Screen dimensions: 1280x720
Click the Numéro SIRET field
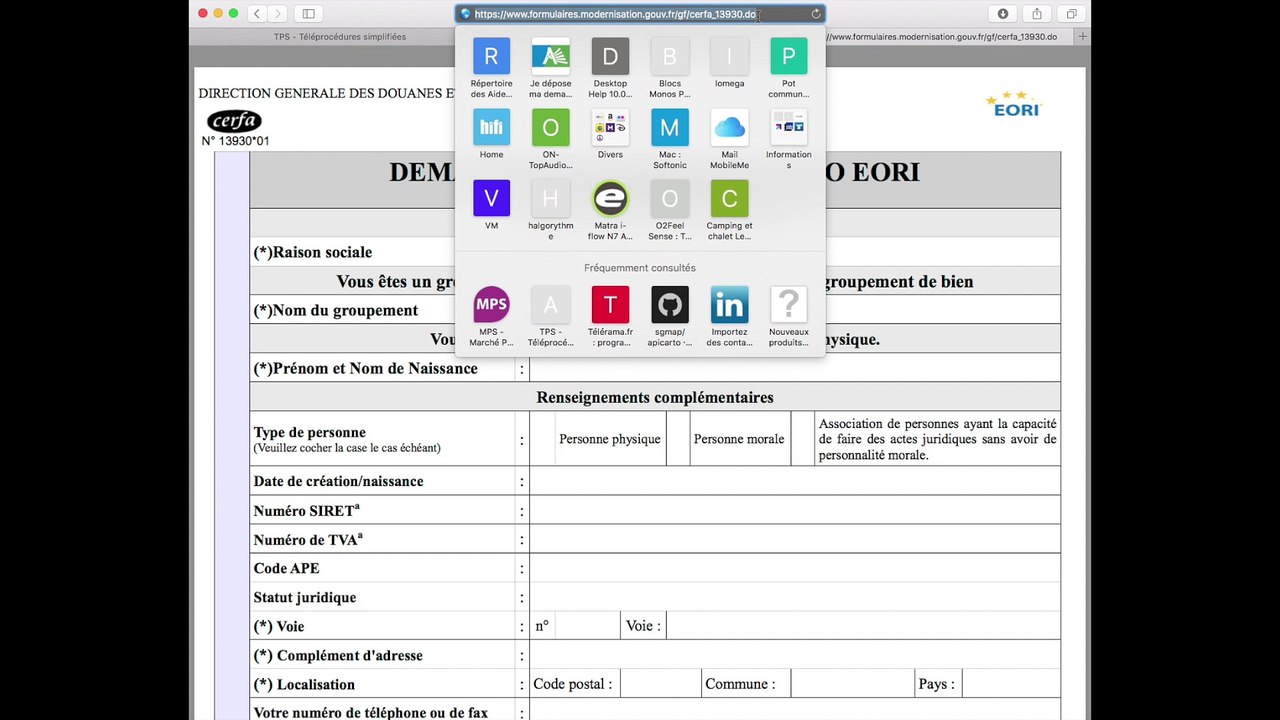coord(794,510)
